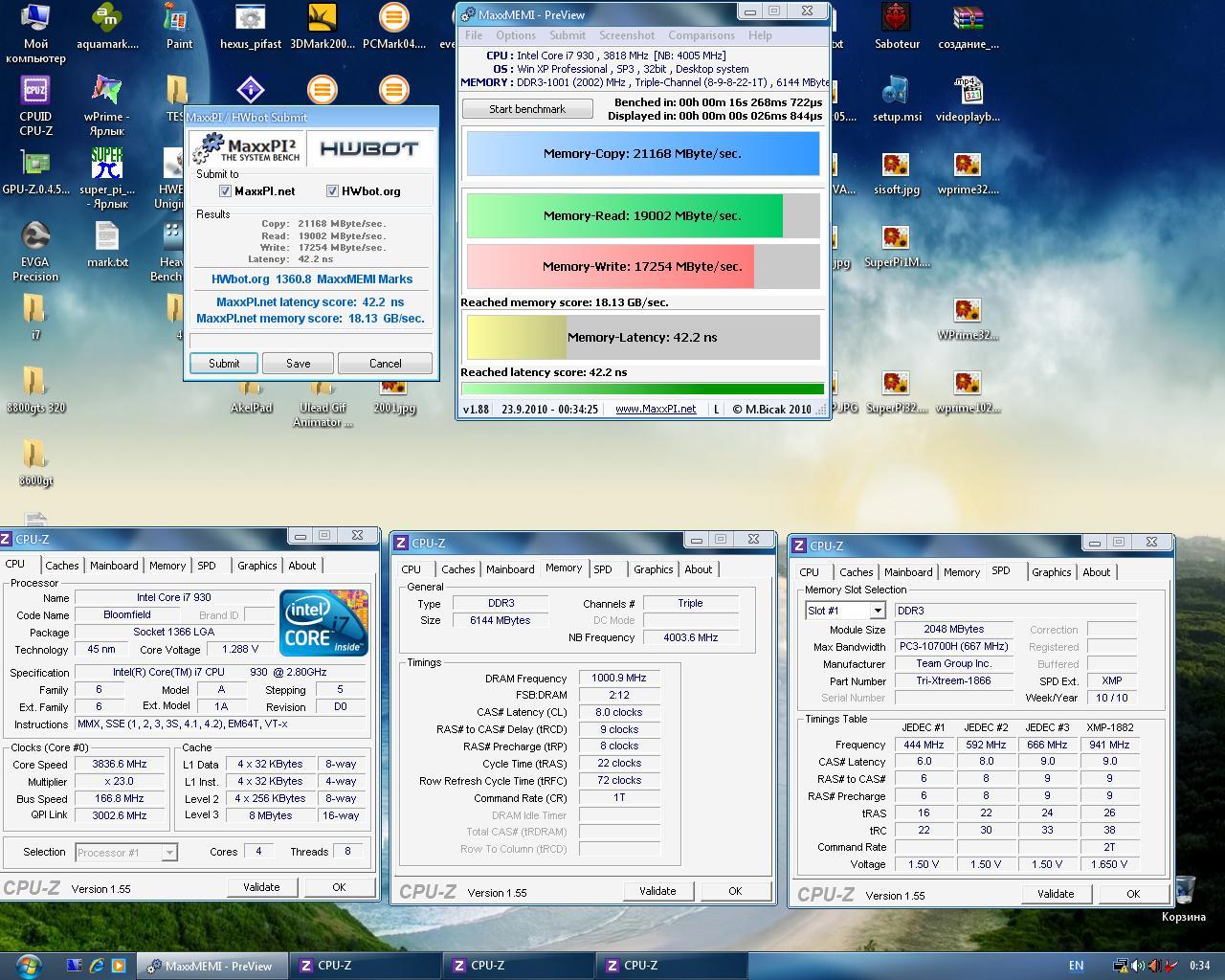
Task: Launch the Paint desktop shortcut
Action: (x=179, y=27)
